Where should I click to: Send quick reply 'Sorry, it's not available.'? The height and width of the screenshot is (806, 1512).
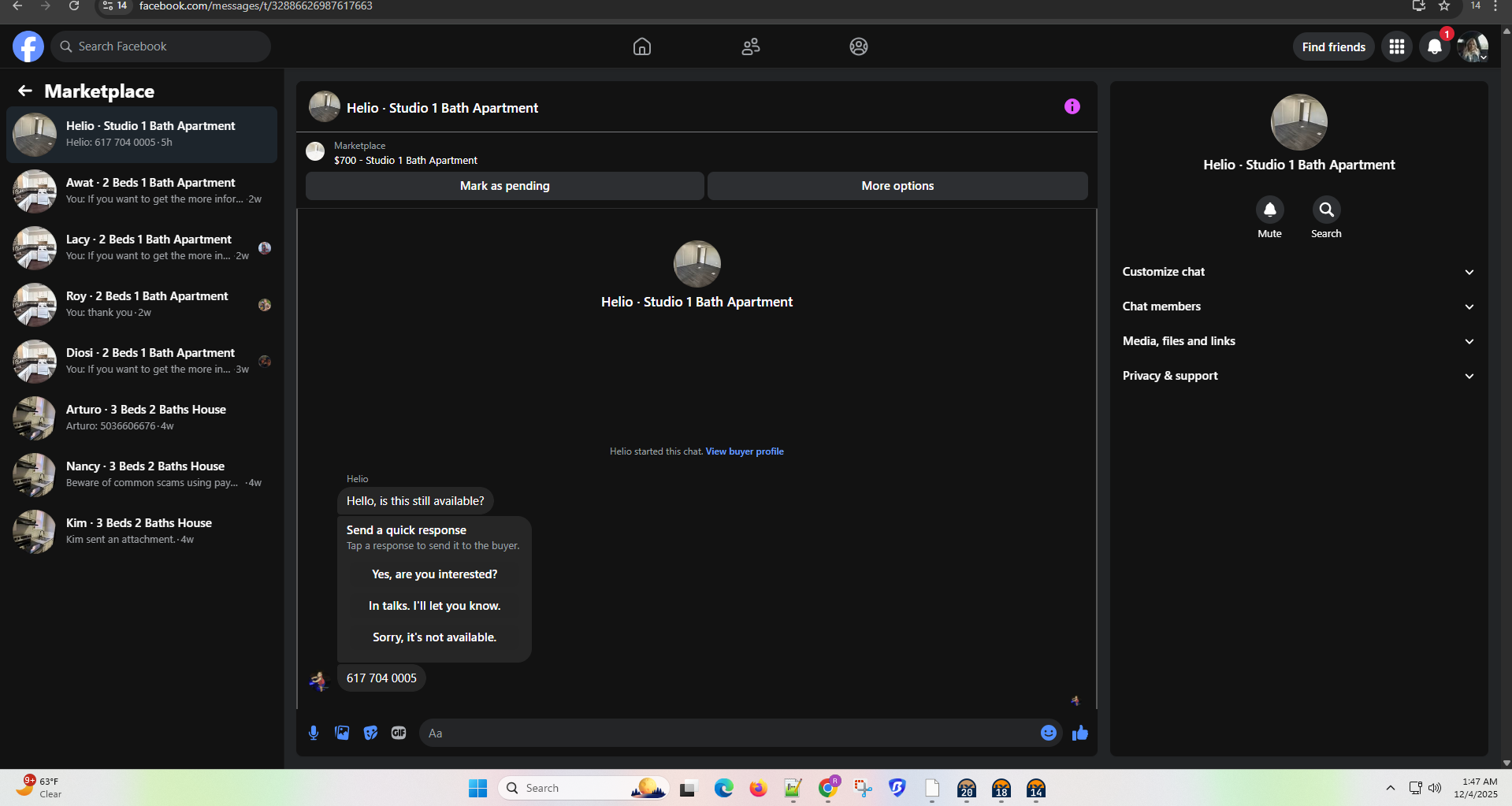tap(434, 637)
